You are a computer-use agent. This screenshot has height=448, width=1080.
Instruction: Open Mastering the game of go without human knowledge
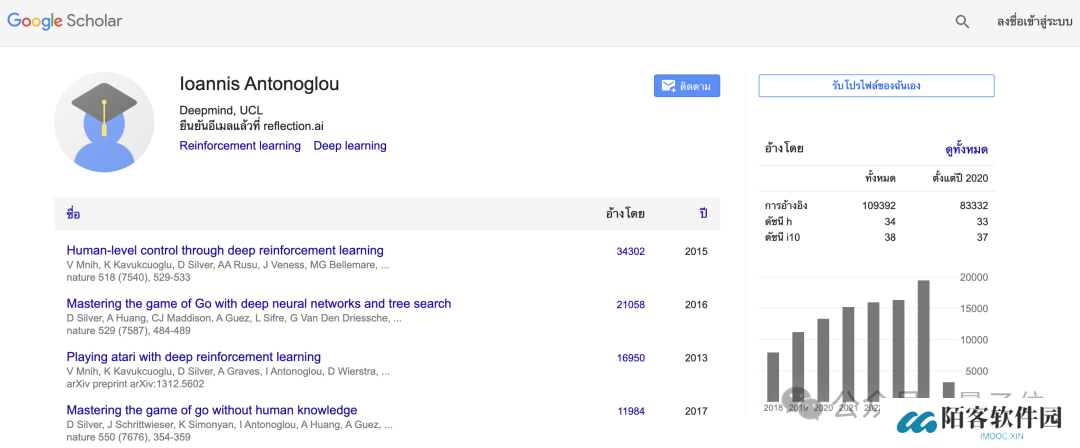click(x=212, y=410)
